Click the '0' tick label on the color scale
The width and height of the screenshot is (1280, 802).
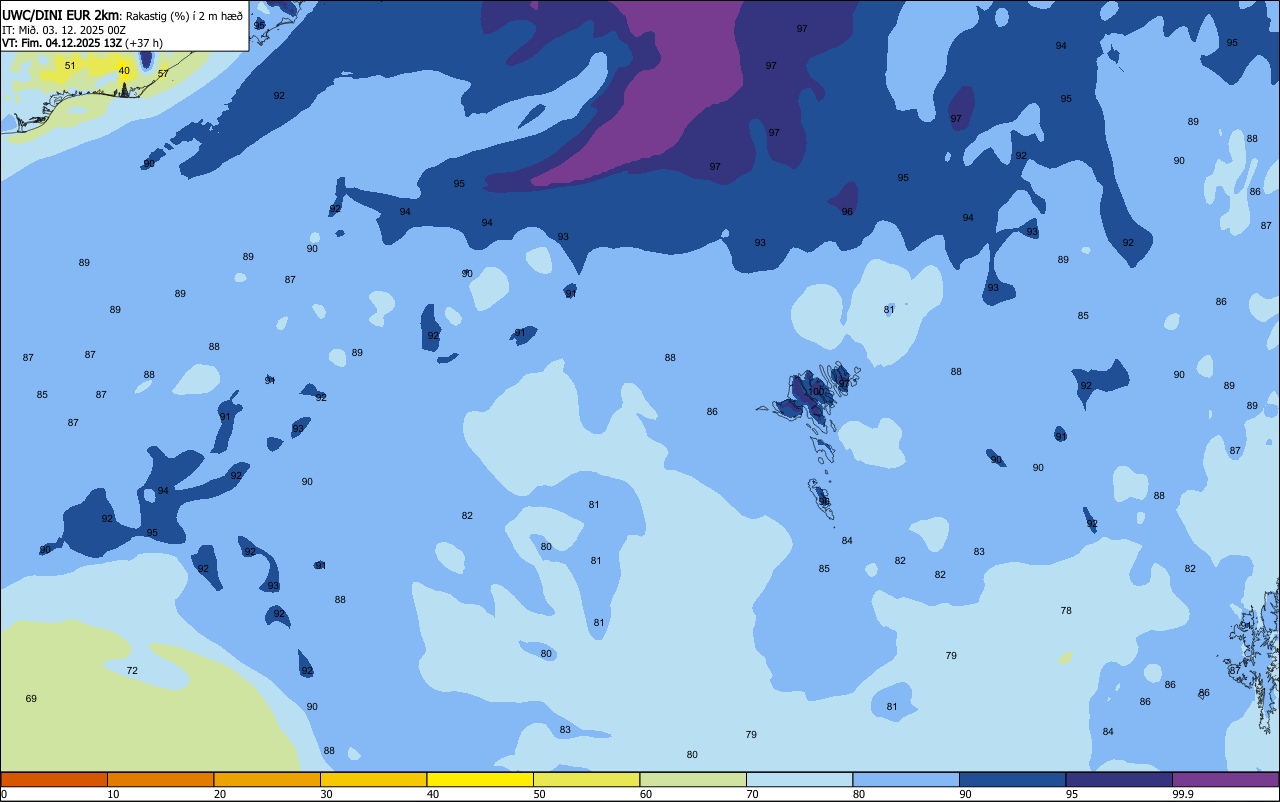pos(4,794)
